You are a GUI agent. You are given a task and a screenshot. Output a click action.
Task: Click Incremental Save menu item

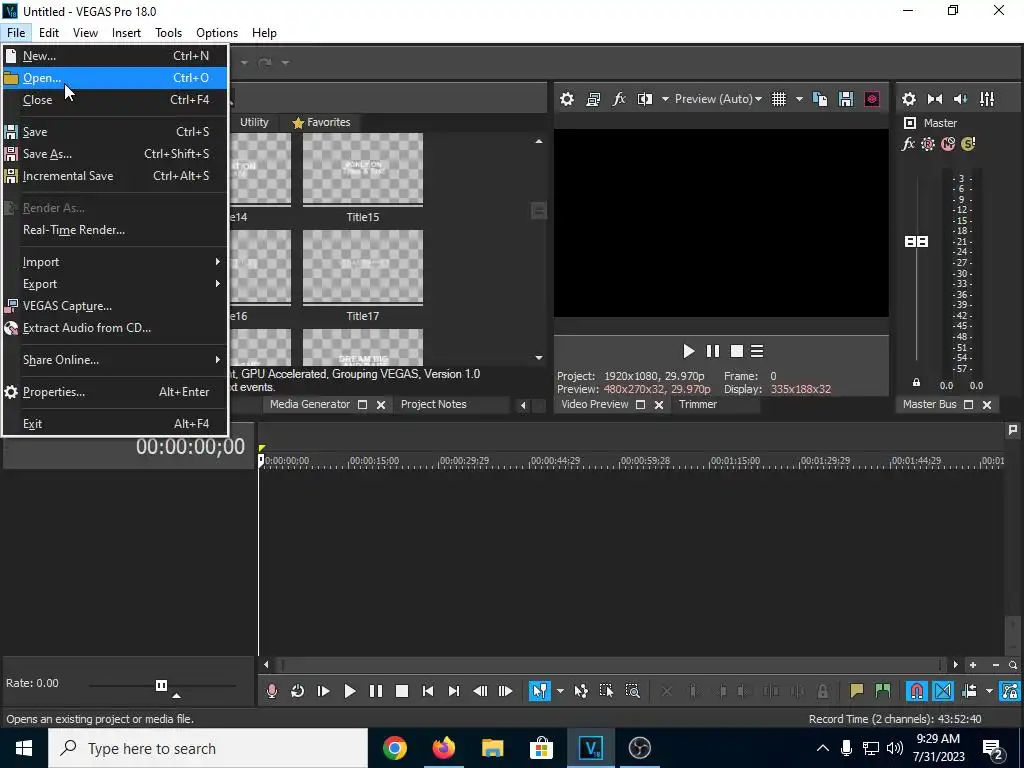pos(115,176)
